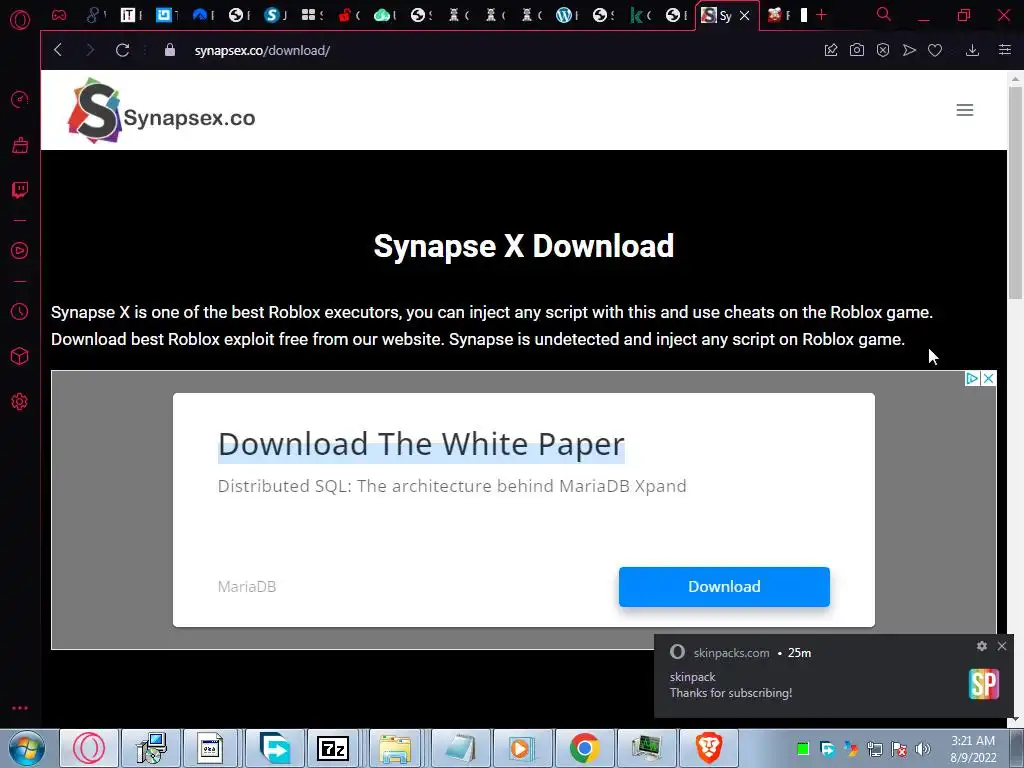The width and height of the screenshot is (1024, 768).
Task: Open Settings gear in sidebar
Action: pyautogui.click(x=20, y=402)
